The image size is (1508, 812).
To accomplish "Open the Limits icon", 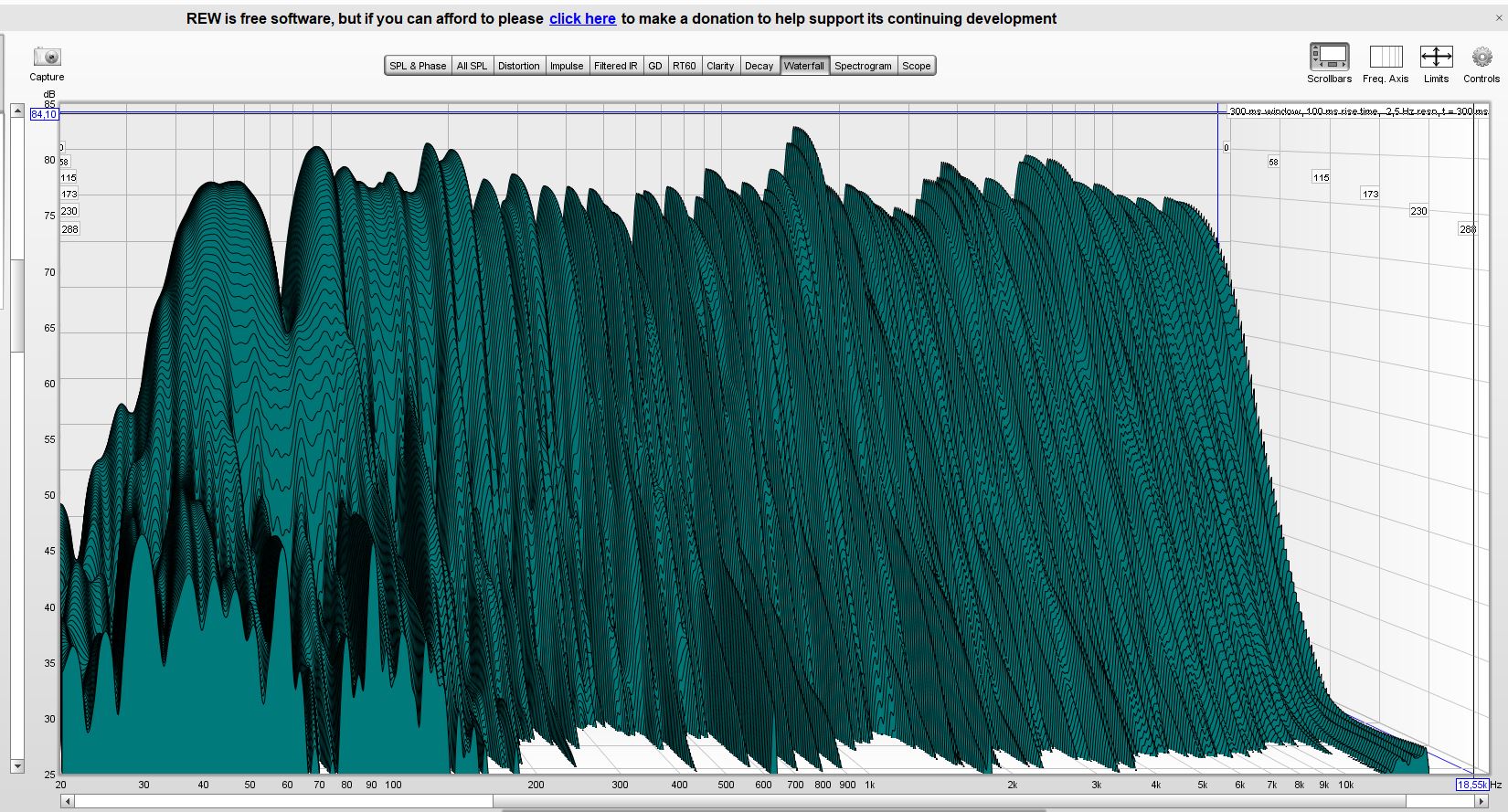I will 1436,58.
